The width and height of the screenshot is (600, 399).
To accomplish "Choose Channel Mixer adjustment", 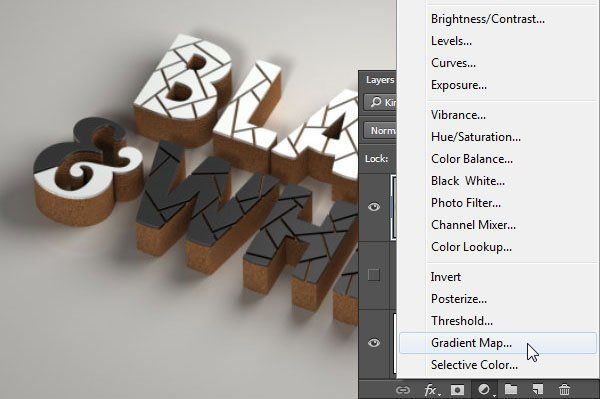I will point(473,225).
